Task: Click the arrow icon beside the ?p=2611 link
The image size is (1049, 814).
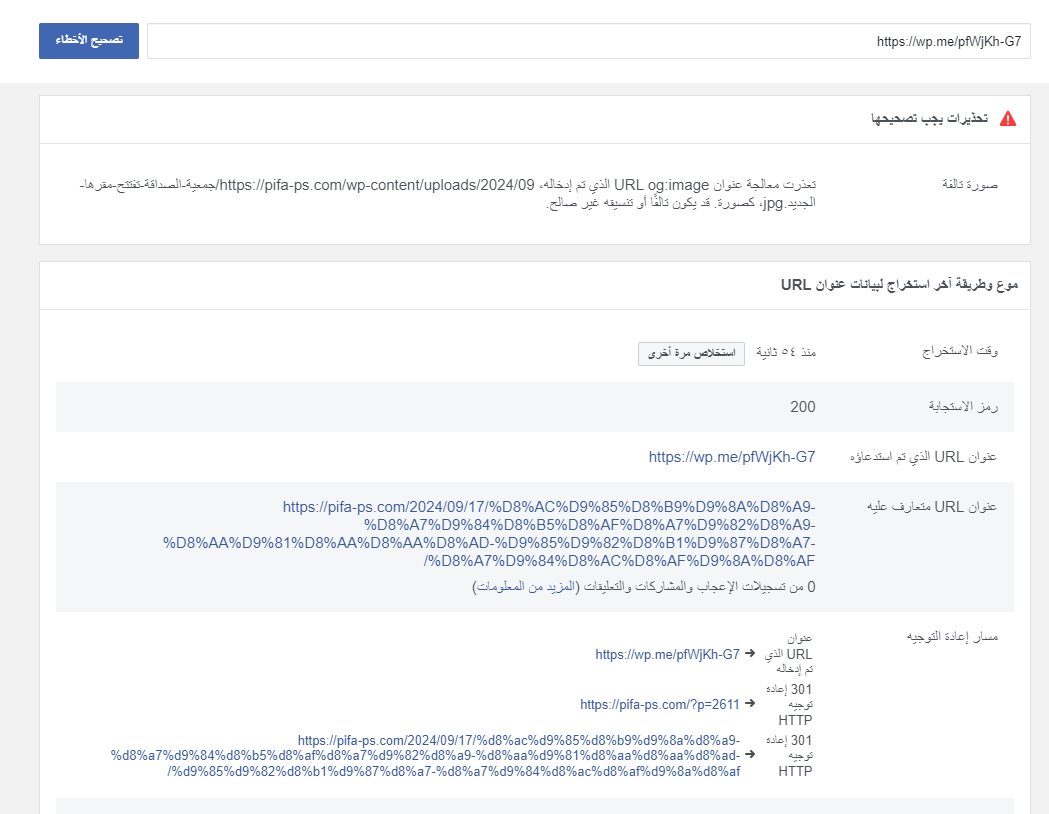Action: click(x=750, y=704)
